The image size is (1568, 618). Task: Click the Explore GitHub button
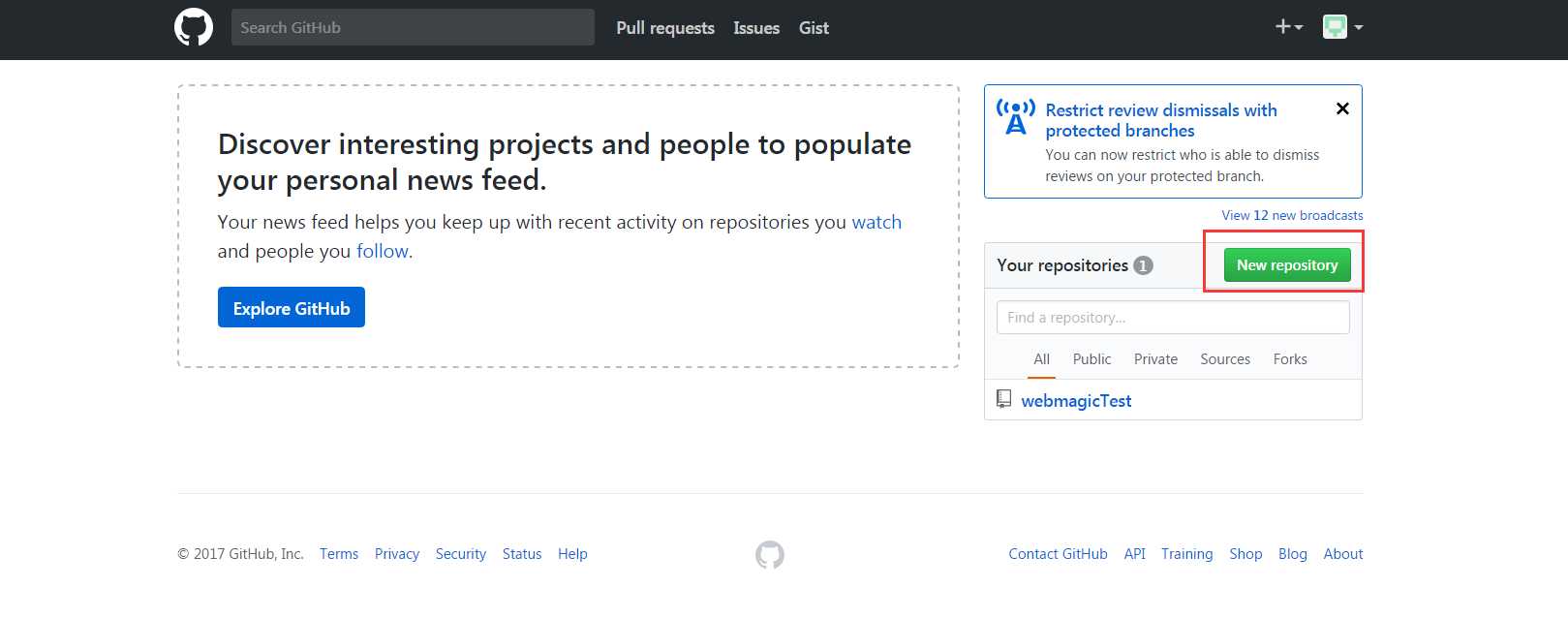click(292, 307)
